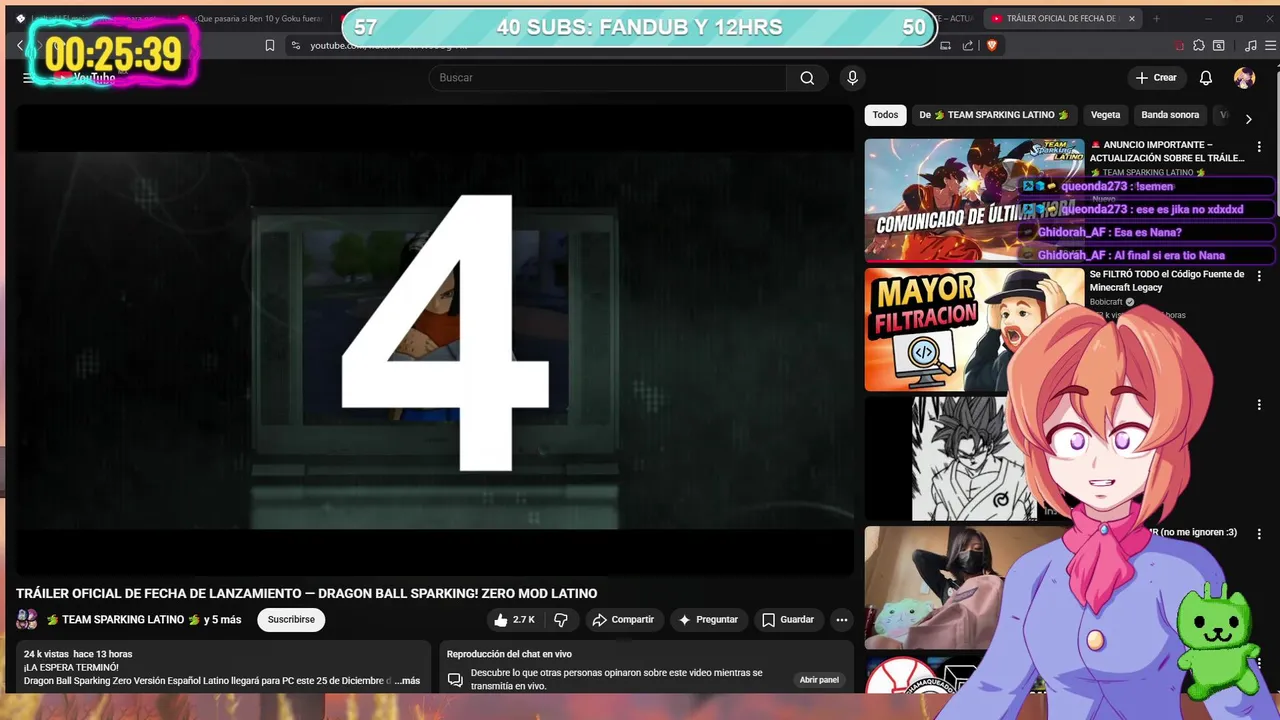This screenshot has height=720, width=1280.
Task: Click the Buscar search field
Action: click(x=608, y=78)
